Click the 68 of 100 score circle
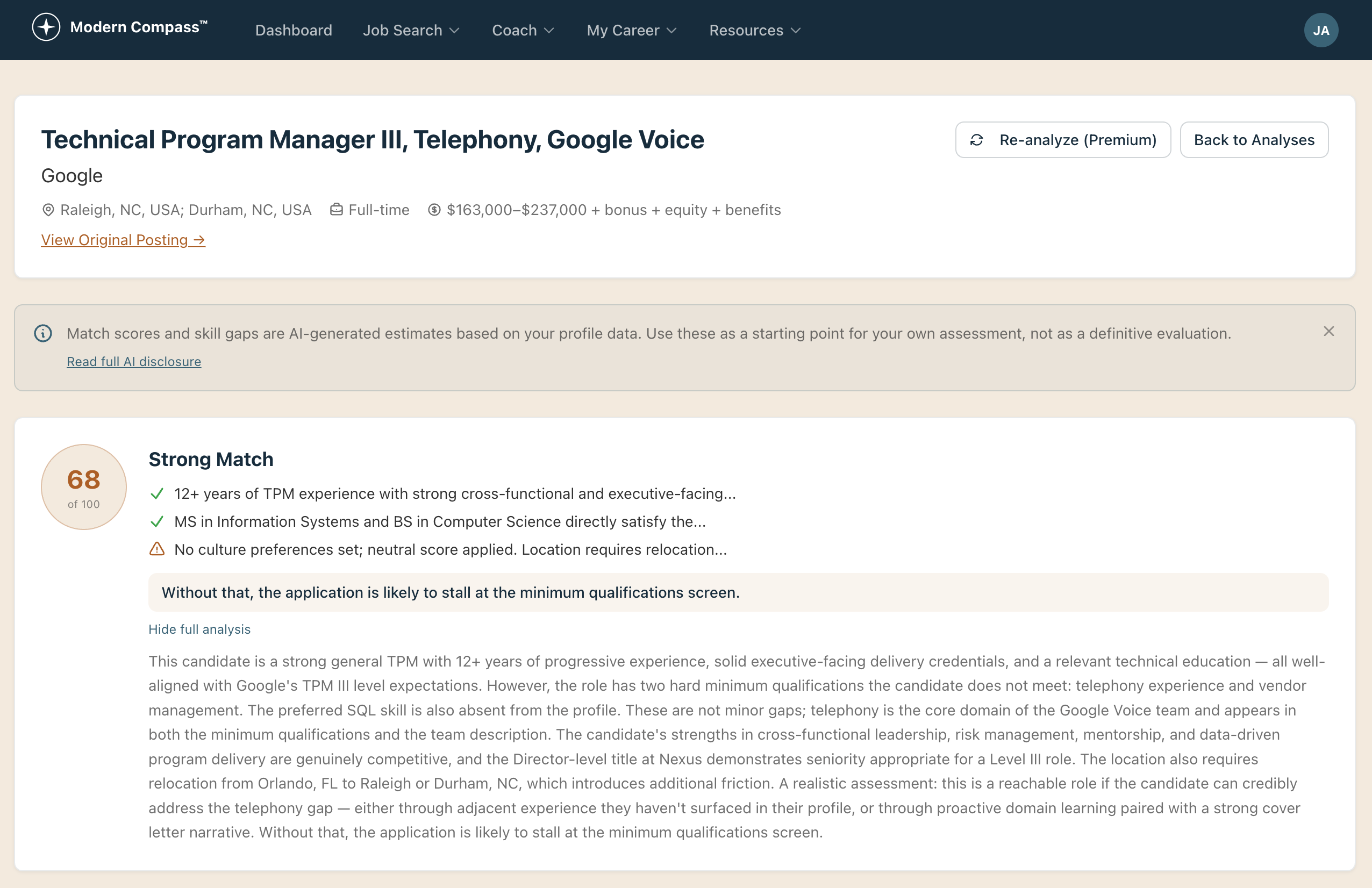This screenshot has width=1372, height=888. tap(84, 487)
